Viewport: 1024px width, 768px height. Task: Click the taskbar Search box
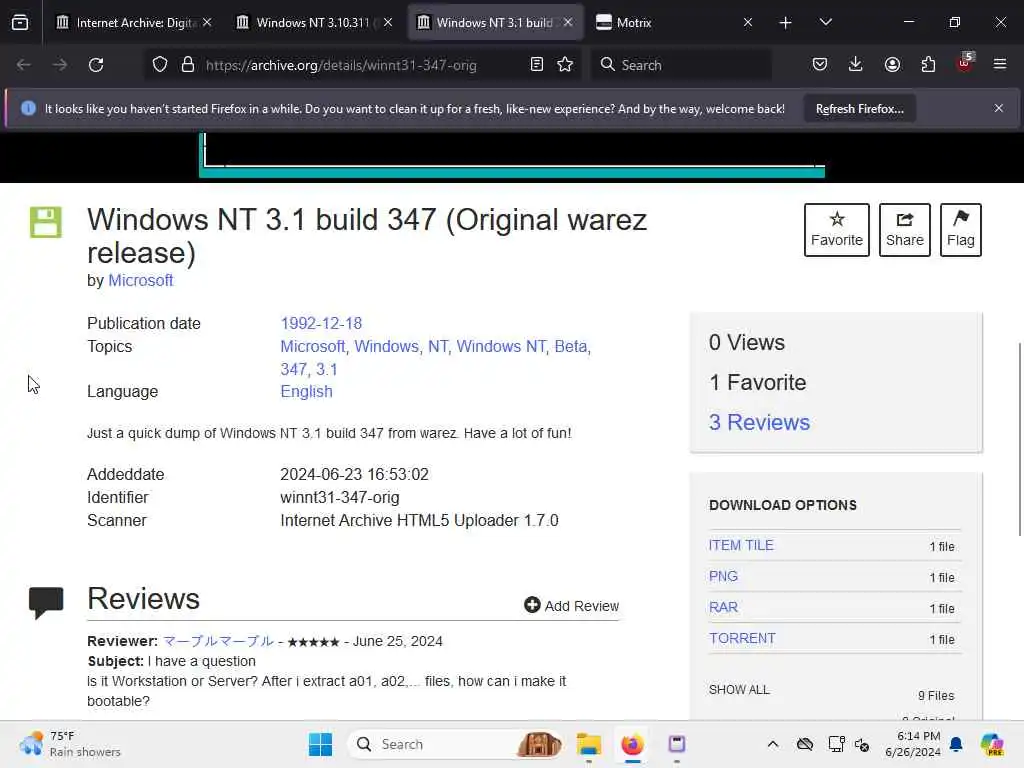click(x=456, y=744)
